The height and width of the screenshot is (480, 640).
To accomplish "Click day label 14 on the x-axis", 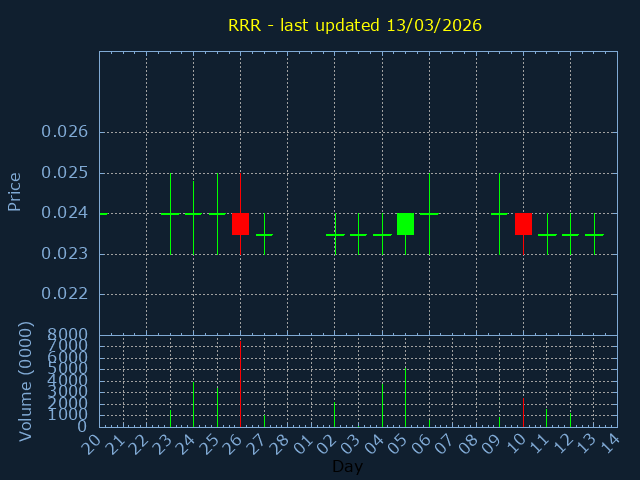I will coord(609,443).
